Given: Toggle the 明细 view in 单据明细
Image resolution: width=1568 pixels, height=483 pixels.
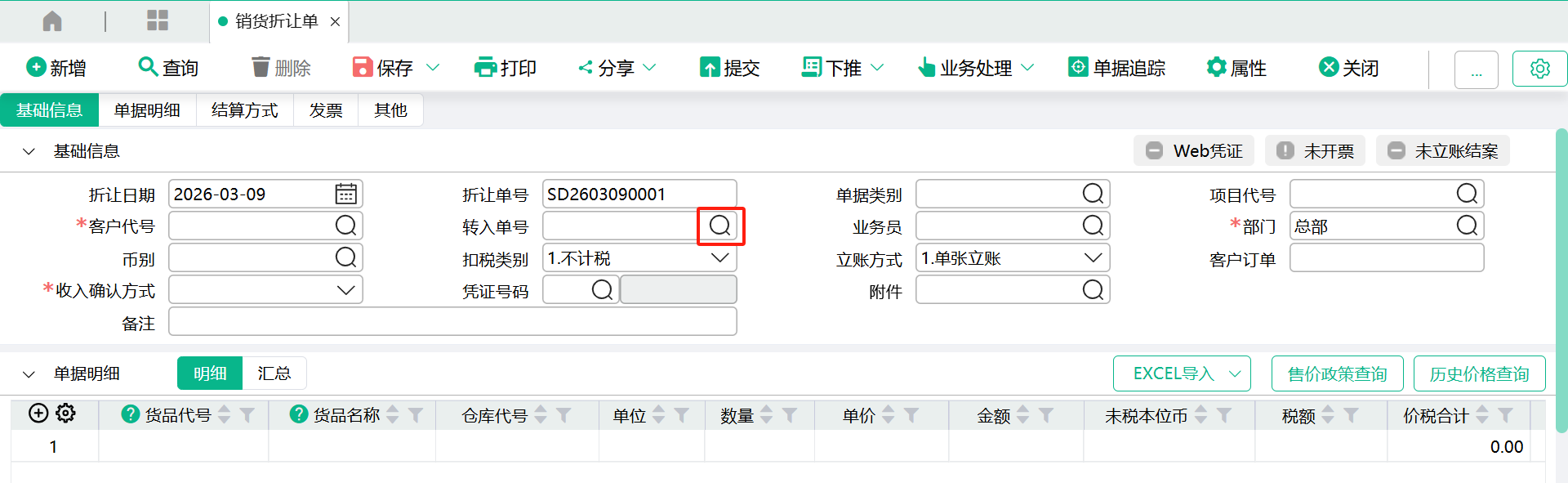Looking at the screenshot, I should (210, 373).
